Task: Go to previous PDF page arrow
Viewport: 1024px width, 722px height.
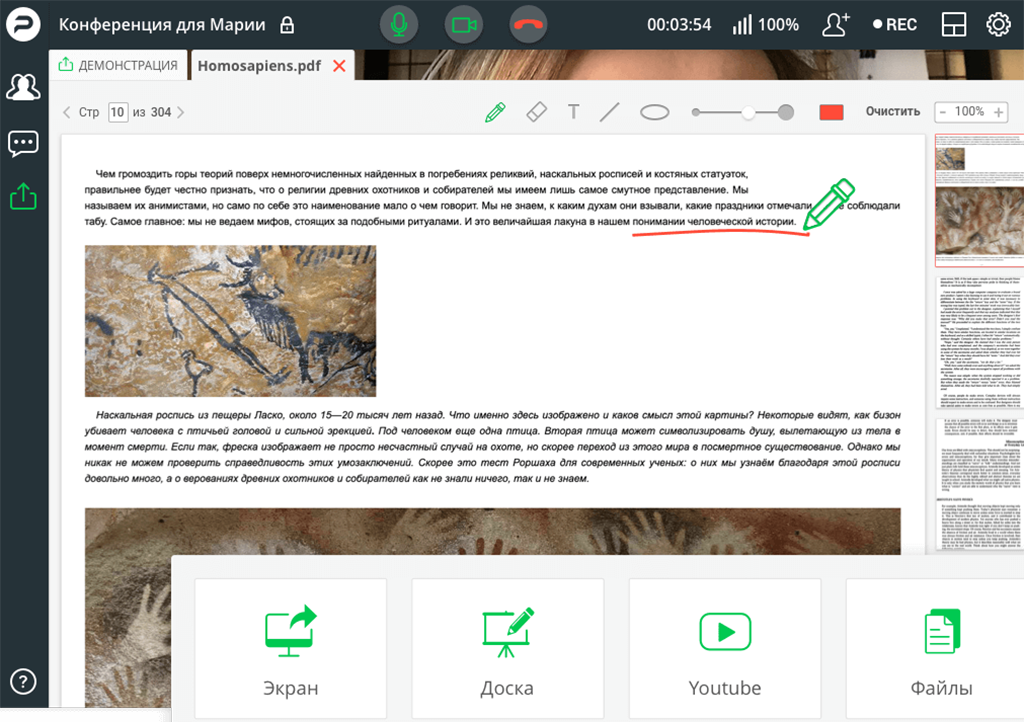Action: (x=67, y=113)
